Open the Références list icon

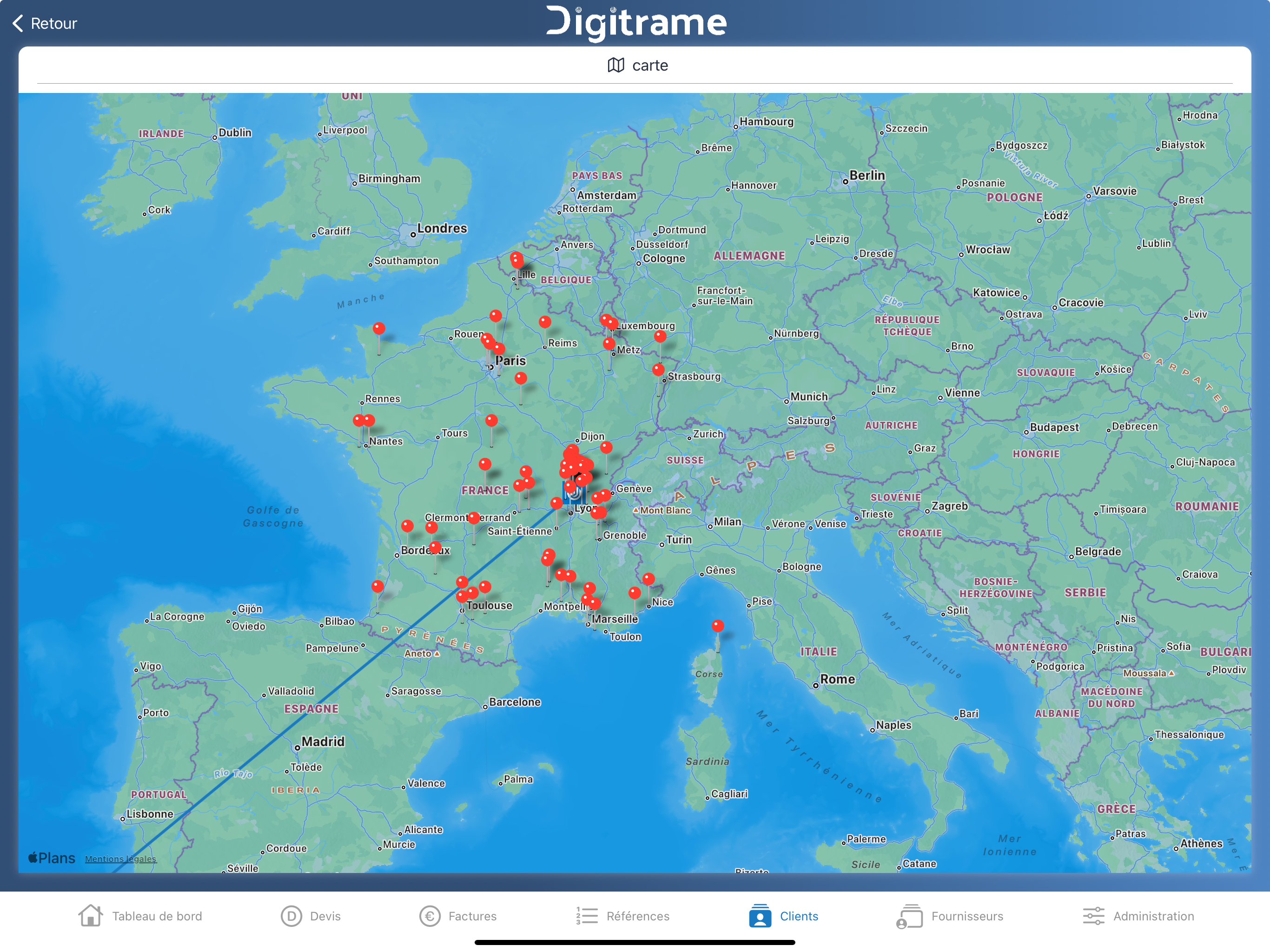pos(587,916)
